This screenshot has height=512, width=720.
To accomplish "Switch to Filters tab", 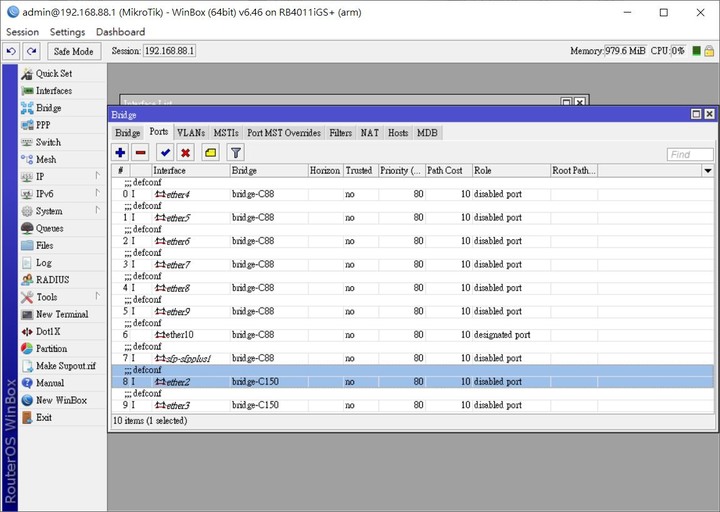I will [x=340, y=133].
